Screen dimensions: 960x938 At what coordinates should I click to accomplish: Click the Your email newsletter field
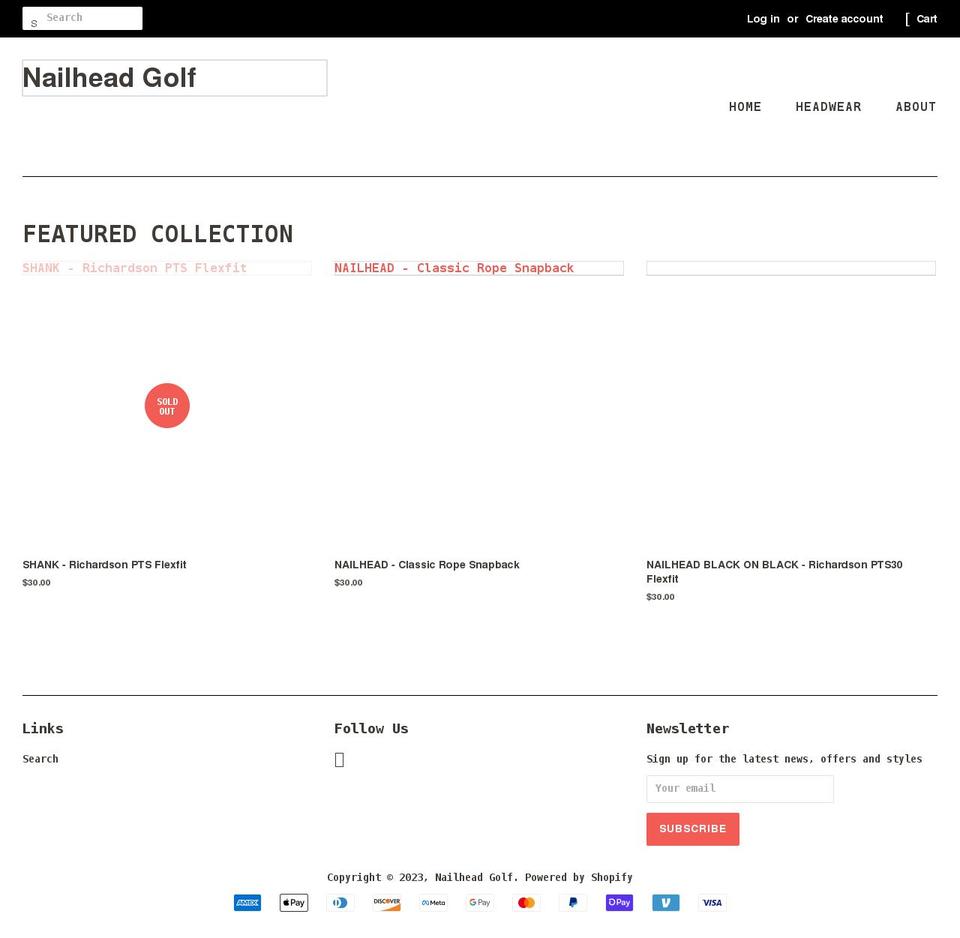pyautogui.click(x=740, y=789)
